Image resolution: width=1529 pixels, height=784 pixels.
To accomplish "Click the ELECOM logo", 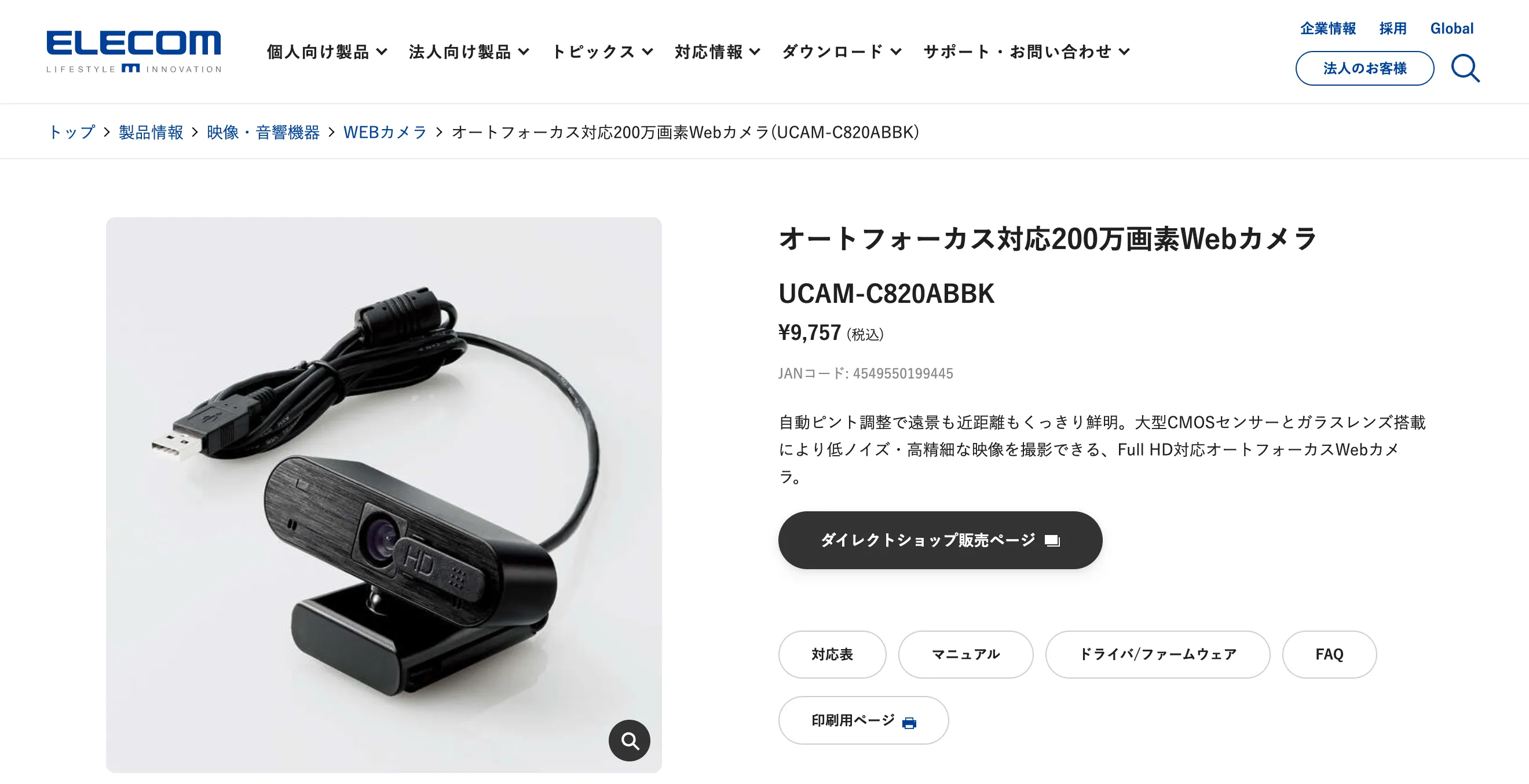I will pos(134,52).
